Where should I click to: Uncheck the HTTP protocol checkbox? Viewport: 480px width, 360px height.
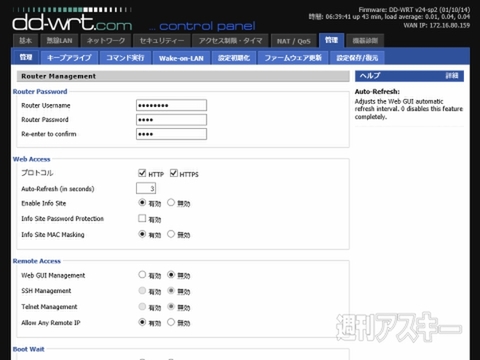coord(142,173)
